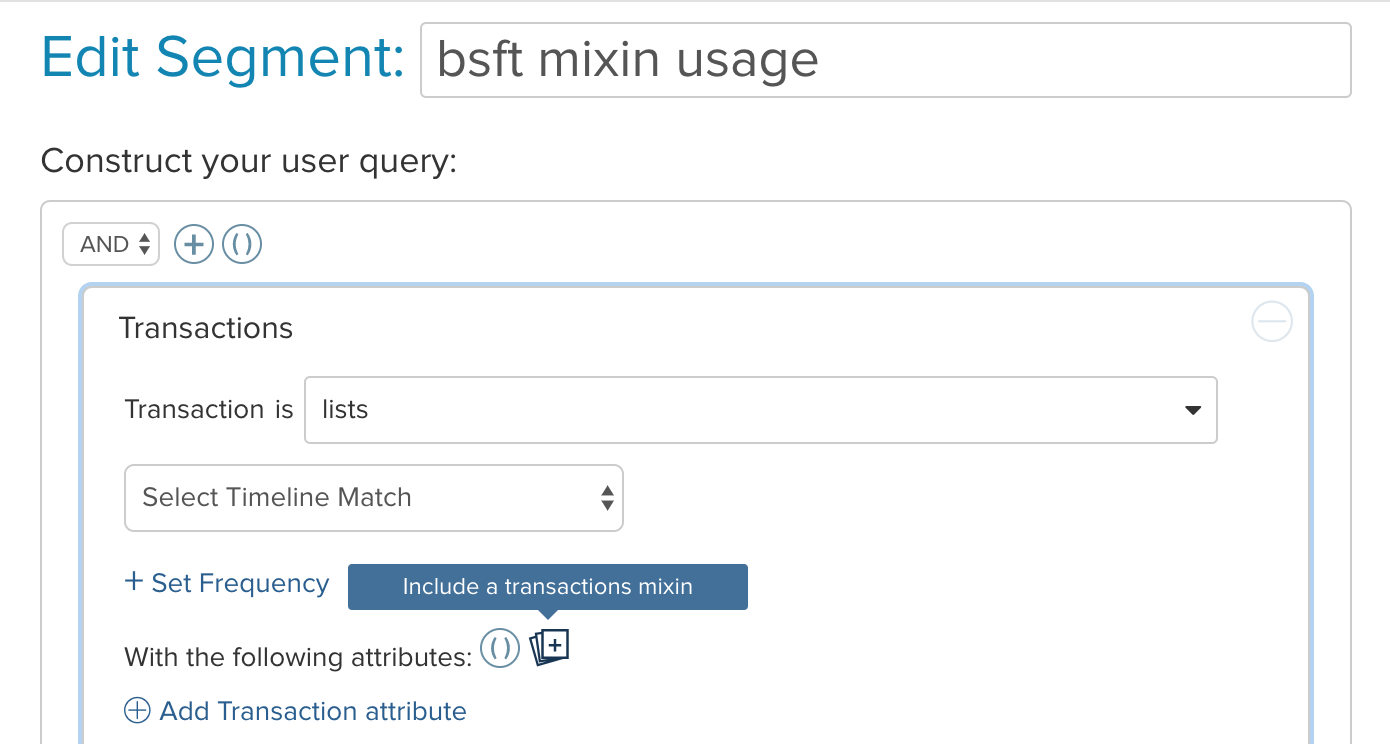This screenshot has height=744, width=1390.
Task: Add a condition with the top plus icon
Action: tap(194, 244)
